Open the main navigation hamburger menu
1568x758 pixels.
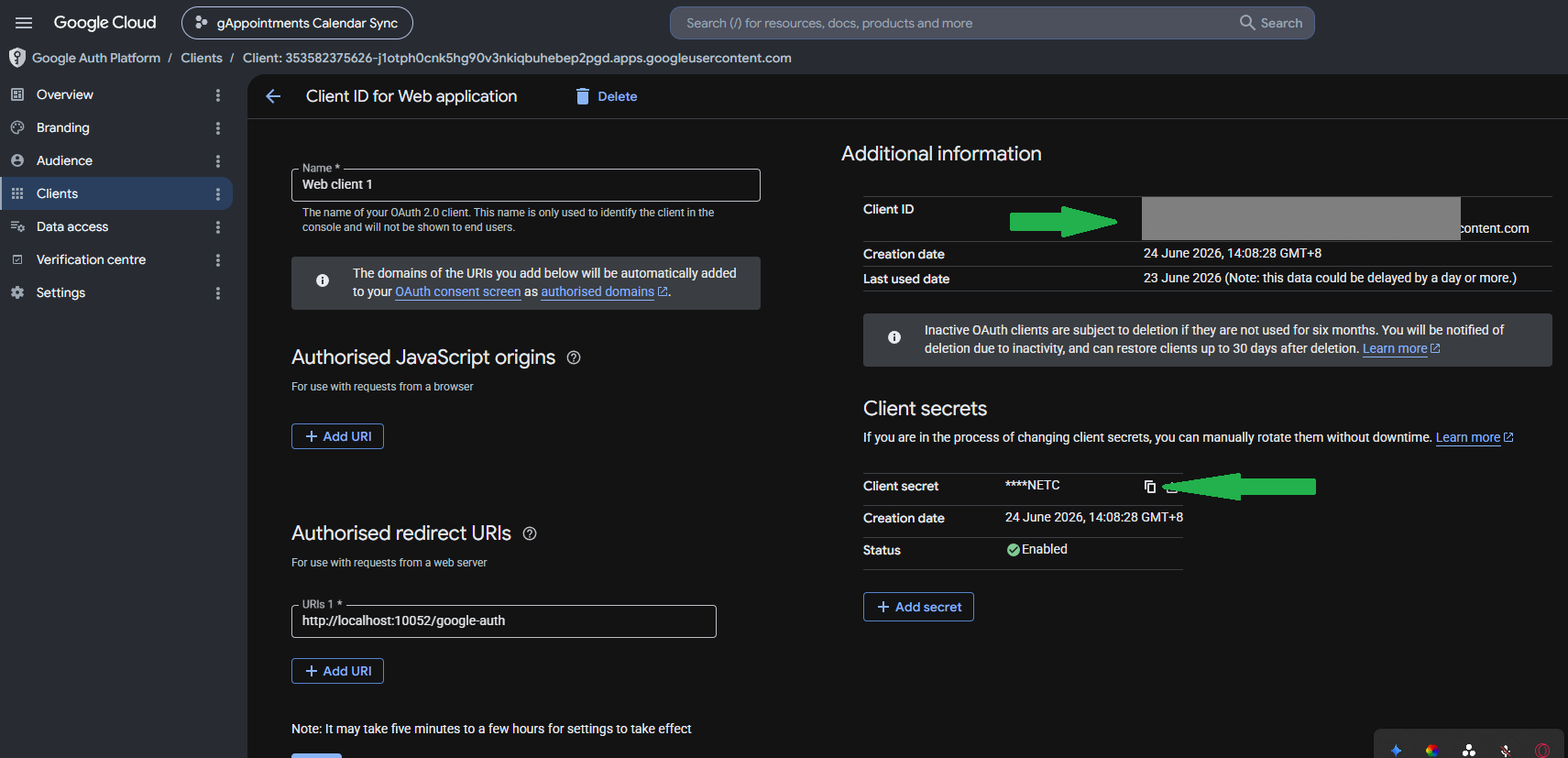point(24,23)
